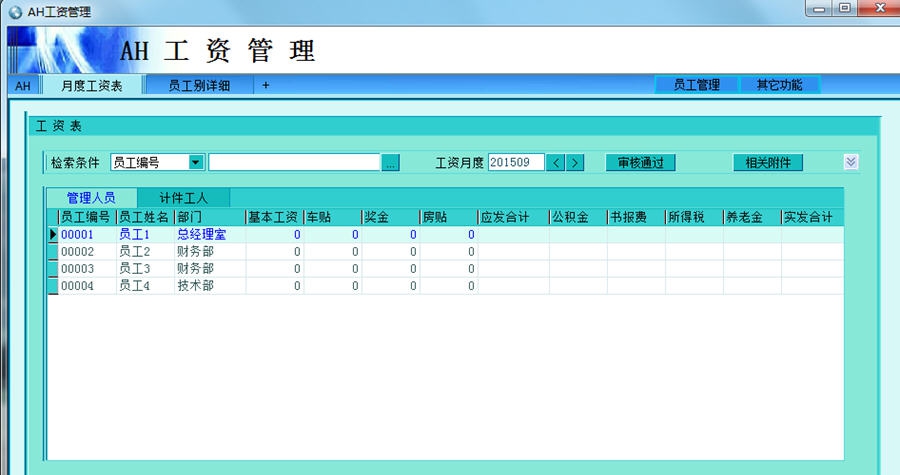This screenshot has width=900, height=475.
Task: Click the row selector for row 00001
Action: coord(53,234)
